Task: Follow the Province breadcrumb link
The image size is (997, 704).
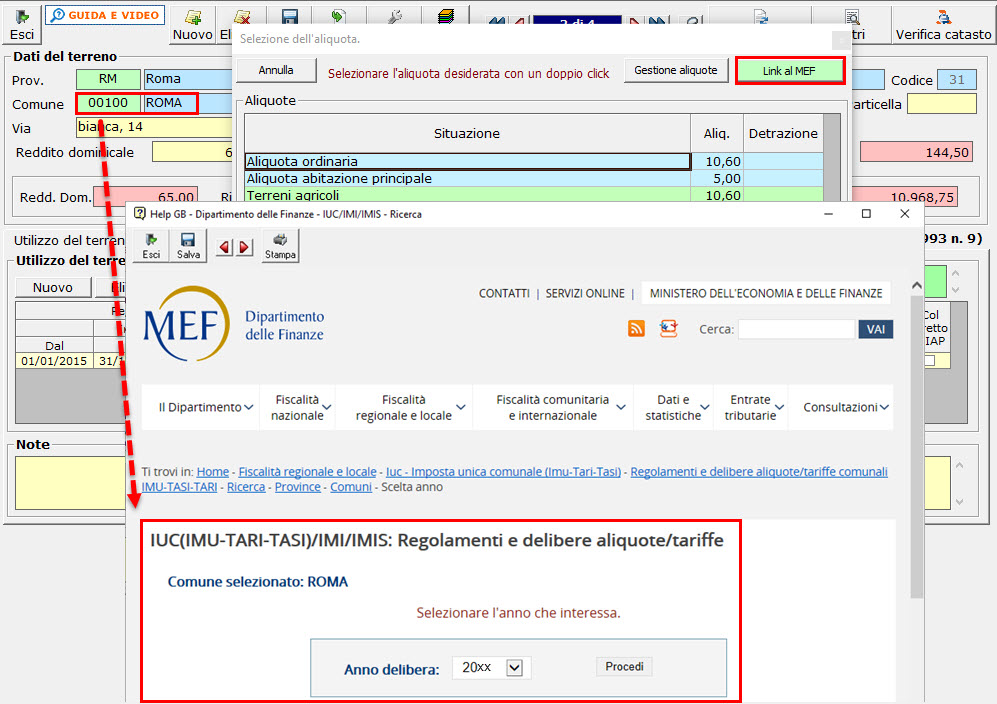Action: [x=298, y=487]
